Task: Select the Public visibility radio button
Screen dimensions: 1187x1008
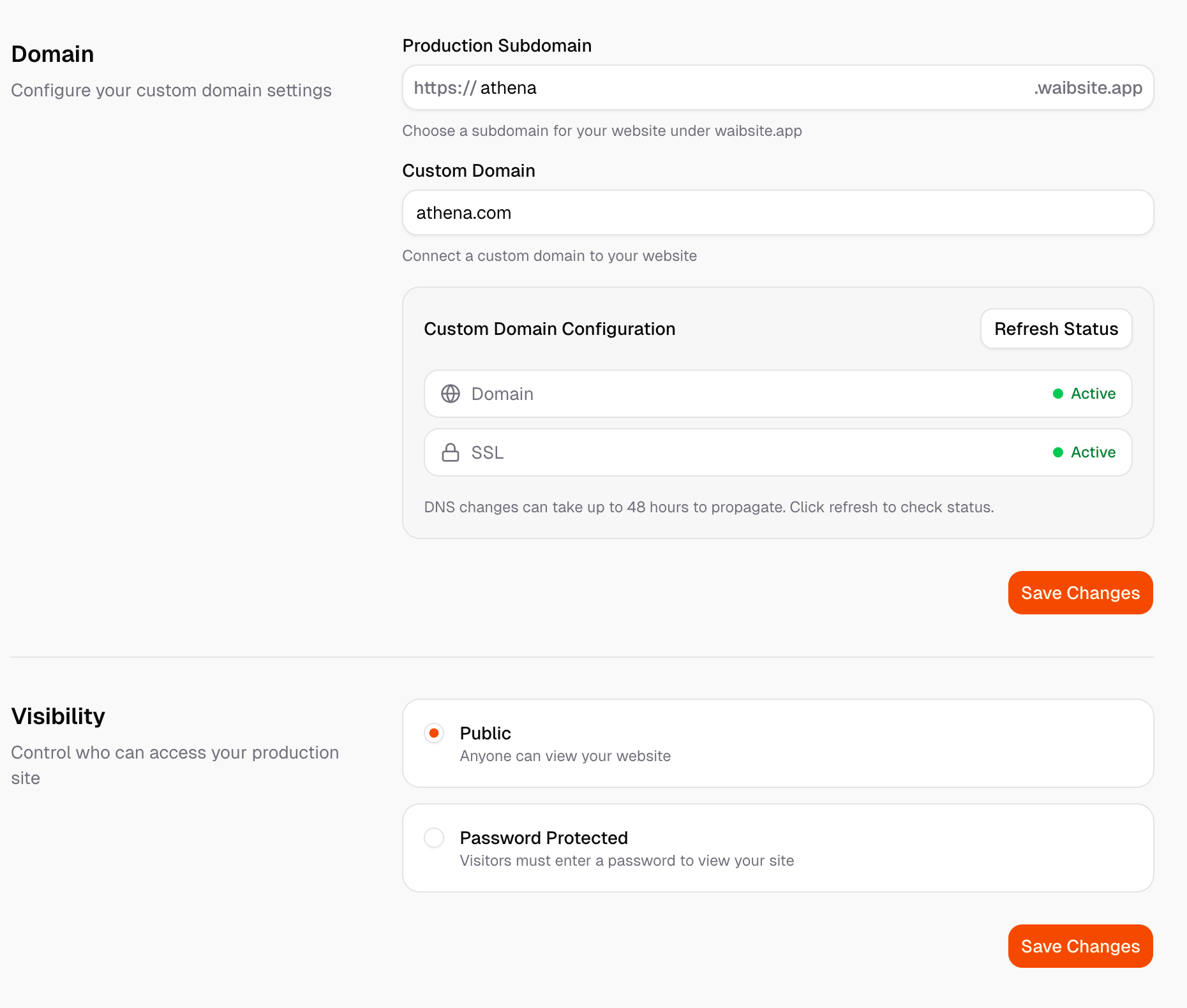Action: point(434,733)
